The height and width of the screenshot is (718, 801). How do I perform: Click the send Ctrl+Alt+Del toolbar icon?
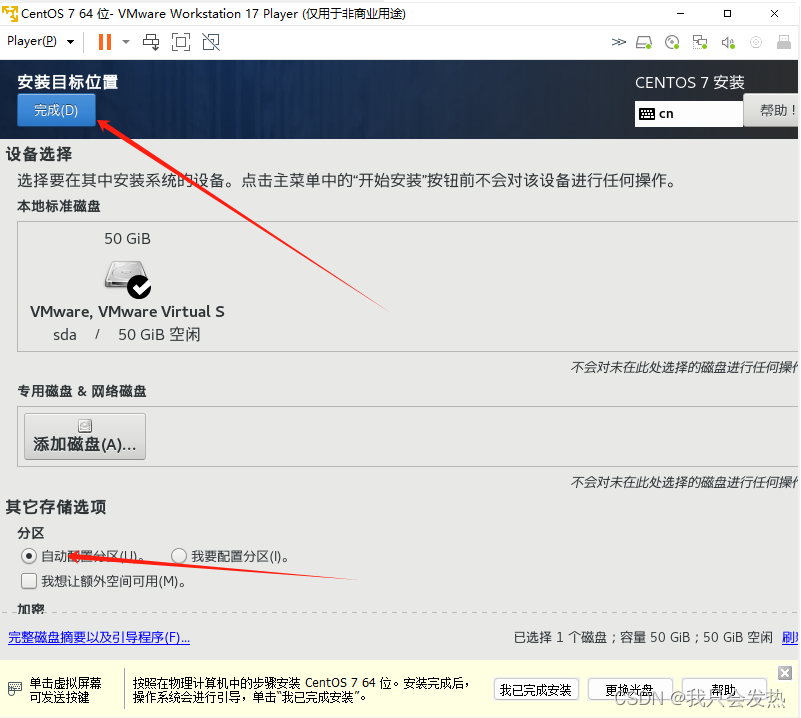pyautogui.click(x=151, y=42)
